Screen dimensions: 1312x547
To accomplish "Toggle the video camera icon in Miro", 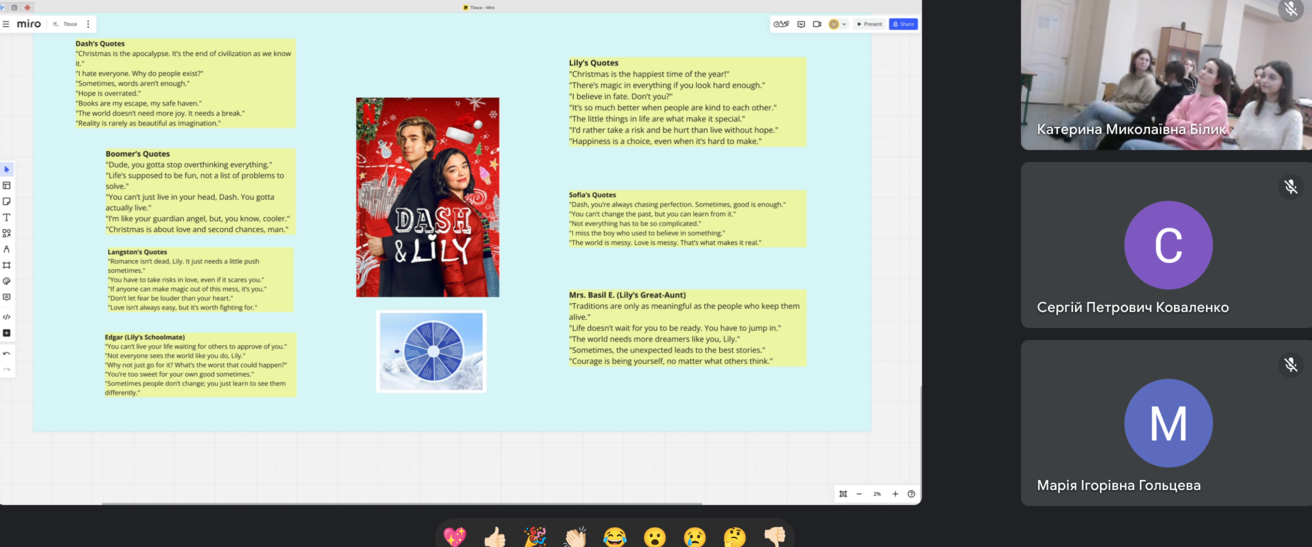I will 817,24.
